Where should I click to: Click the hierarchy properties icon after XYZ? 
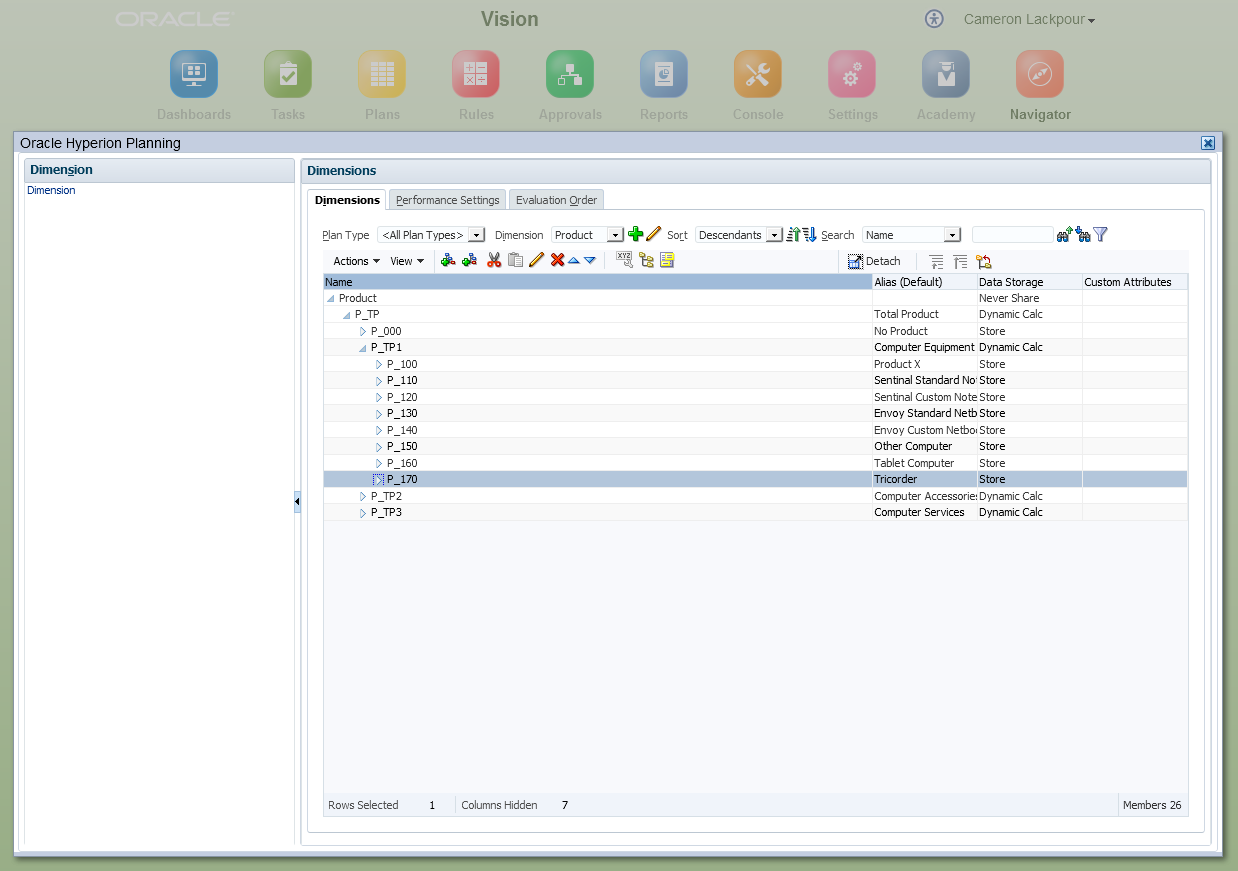pos(646,260)
